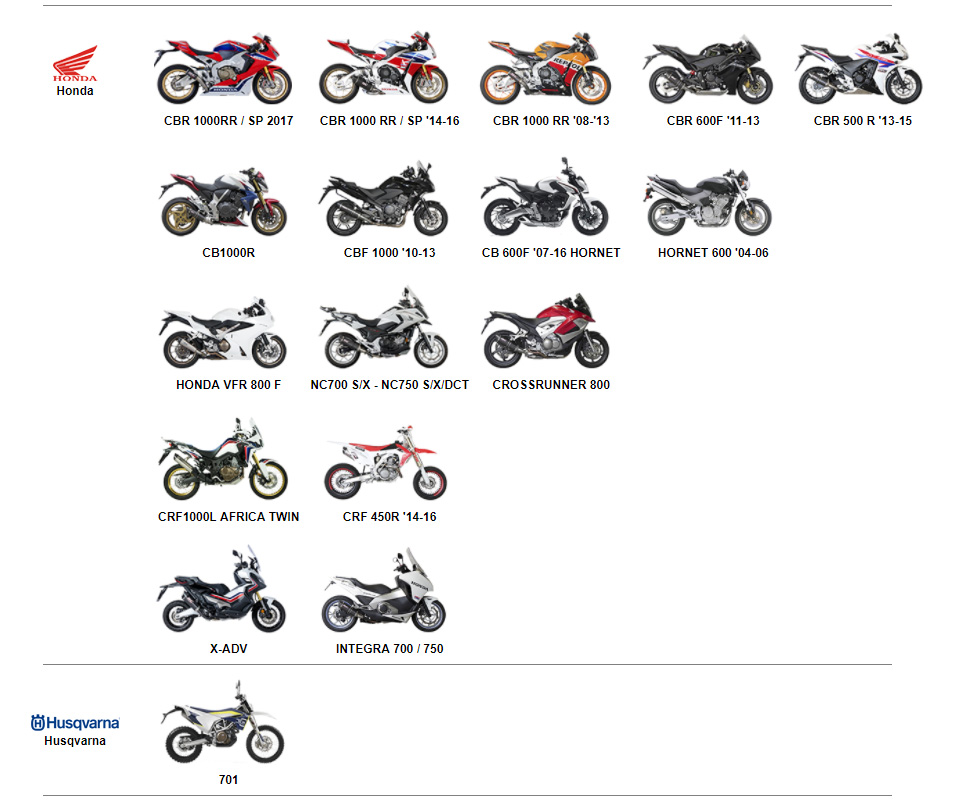Click the CBF 1000 '10-13 motorcycle image
960x810 pixels.
(383, 199)
